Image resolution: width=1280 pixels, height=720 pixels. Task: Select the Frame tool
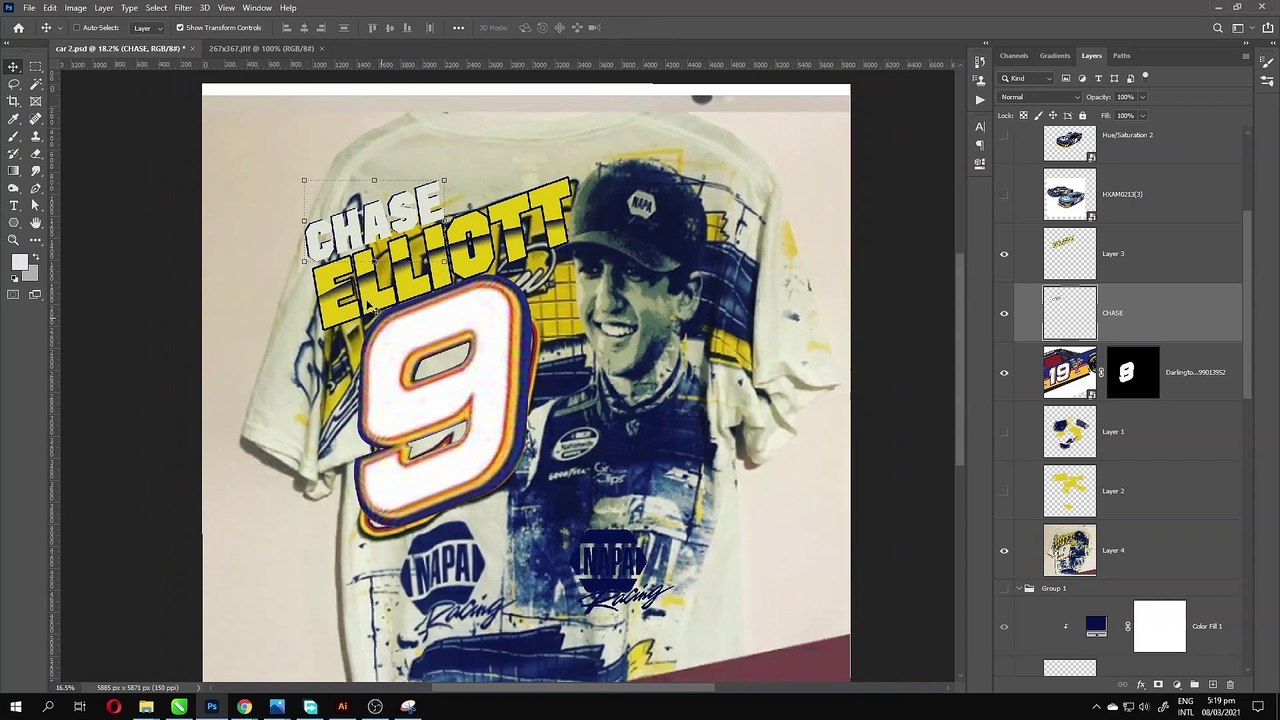(36, 101)
